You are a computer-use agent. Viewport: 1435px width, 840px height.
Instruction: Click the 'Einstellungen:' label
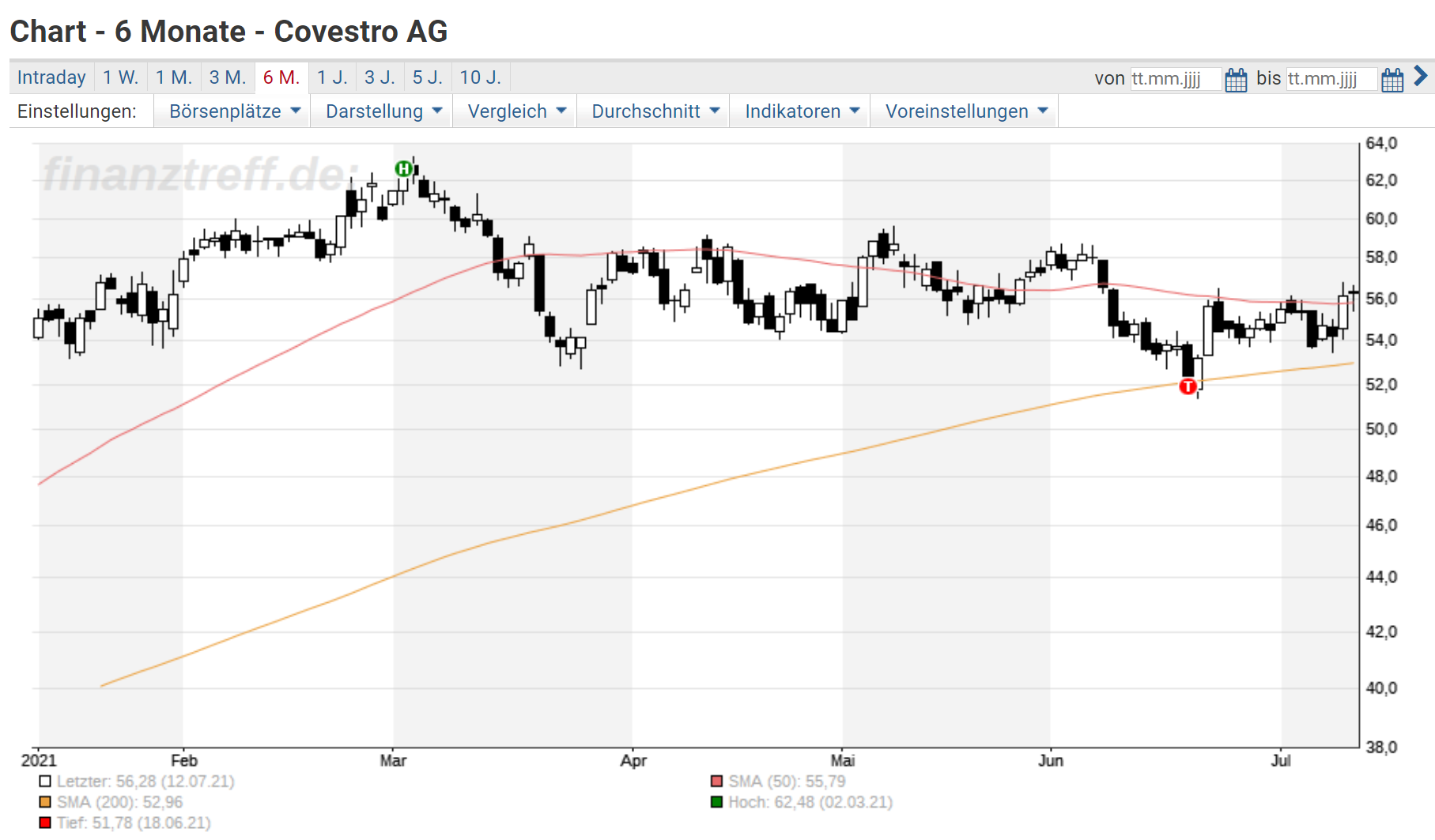tap(77, 111)
